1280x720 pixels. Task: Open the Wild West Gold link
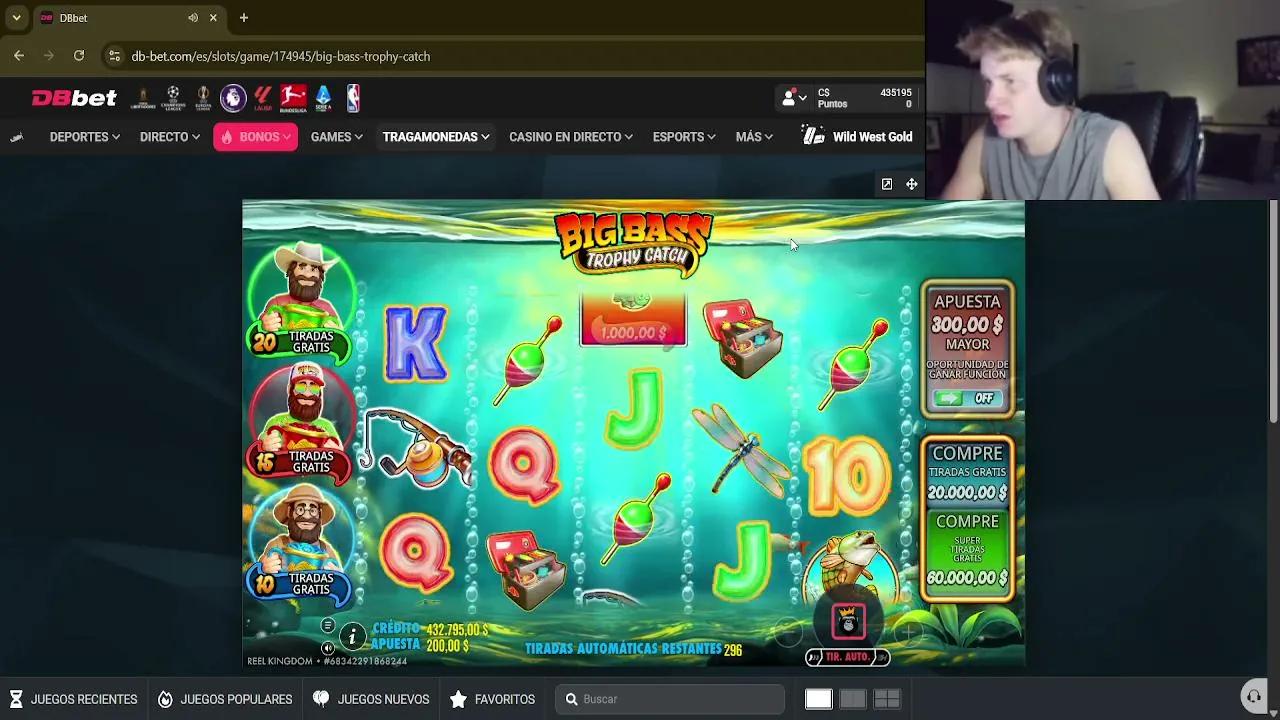tap(857, 137)
